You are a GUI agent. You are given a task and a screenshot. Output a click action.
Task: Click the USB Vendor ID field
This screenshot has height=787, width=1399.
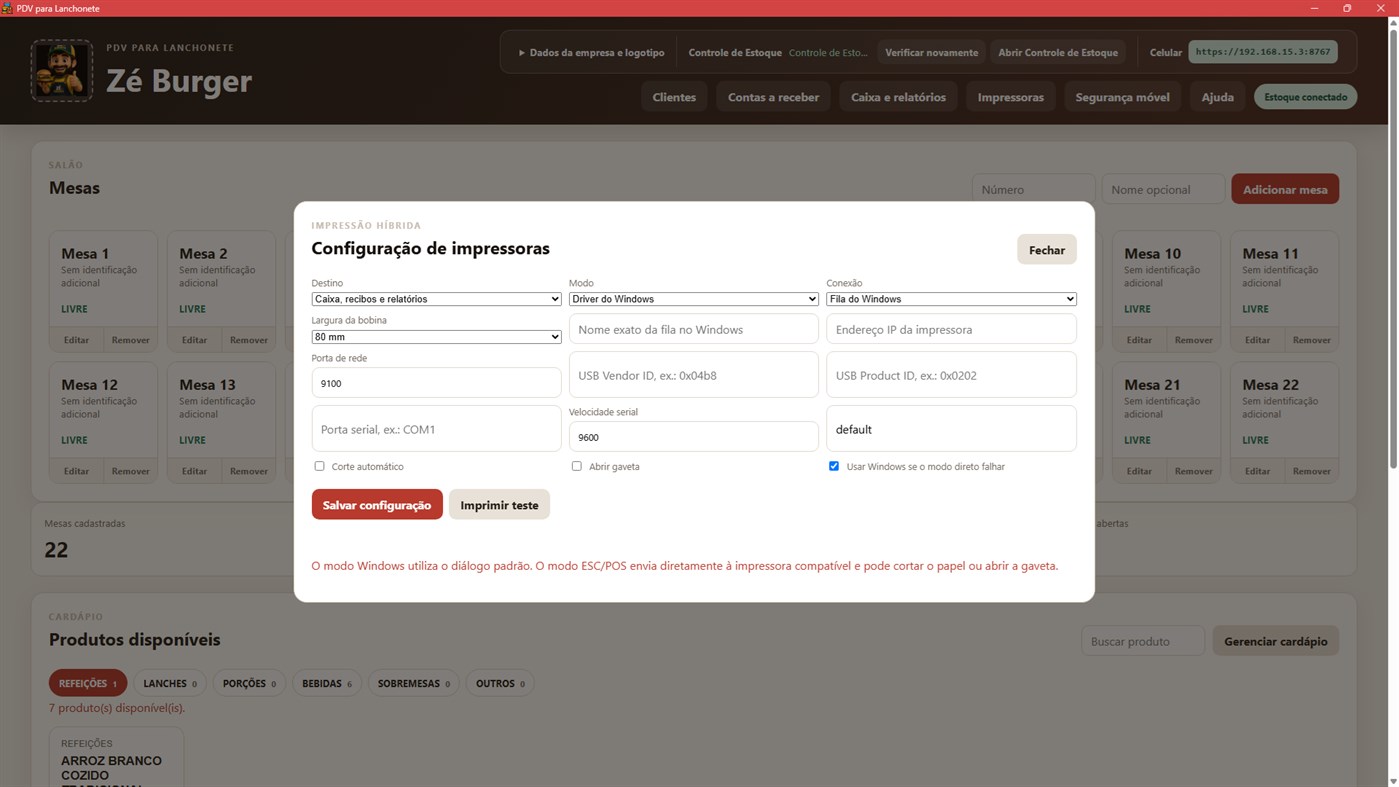click(694, 375)
